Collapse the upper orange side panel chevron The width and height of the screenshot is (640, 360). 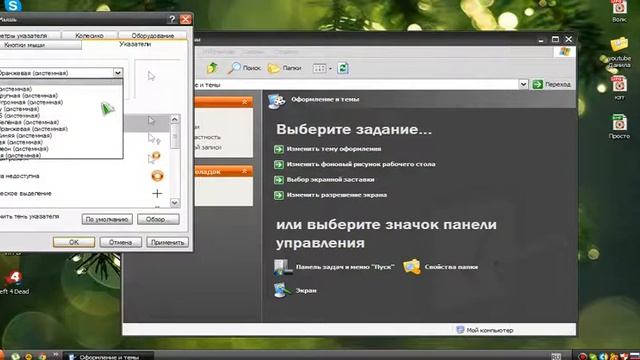(244, 102)
